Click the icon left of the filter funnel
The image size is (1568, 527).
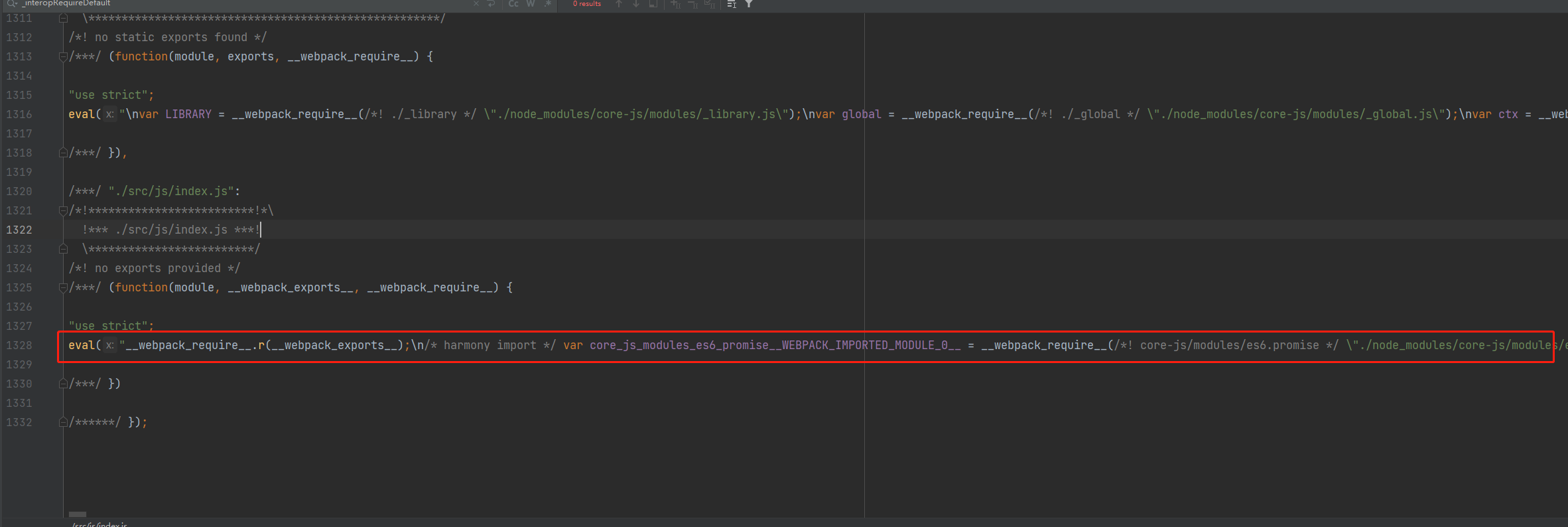click(732, 3)
